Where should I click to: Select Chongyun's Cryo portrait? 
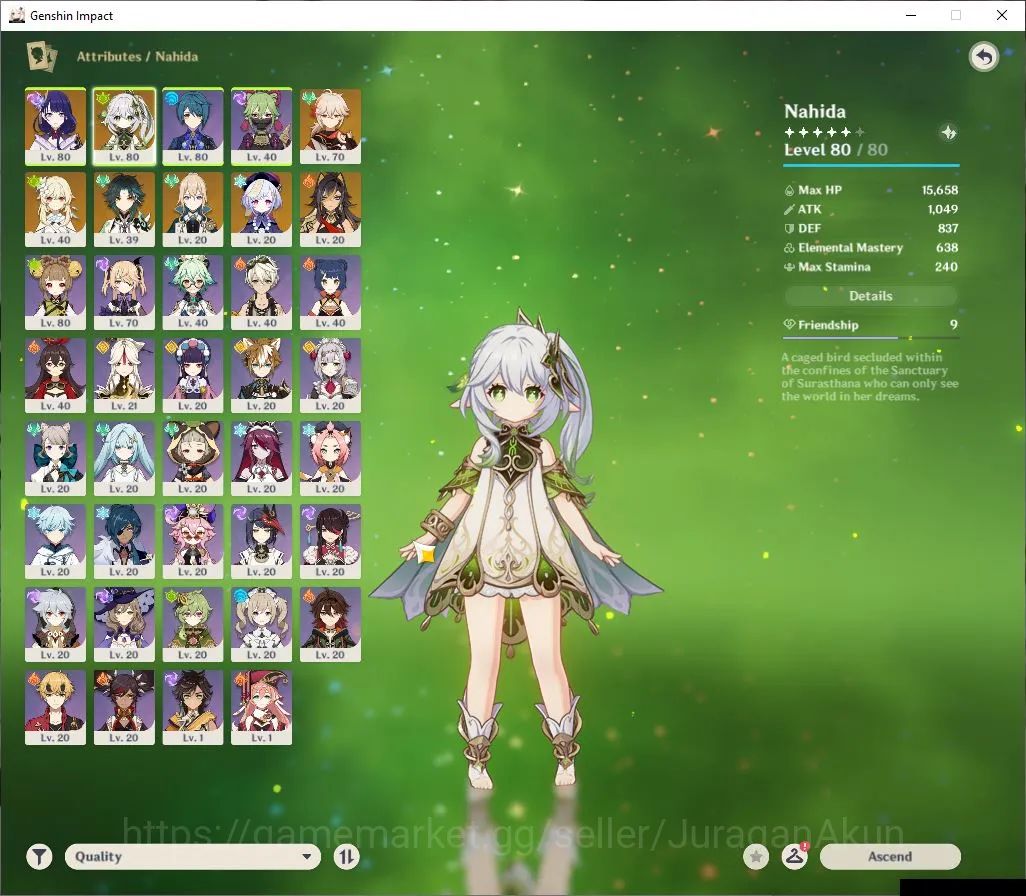[x=56, y=542]
